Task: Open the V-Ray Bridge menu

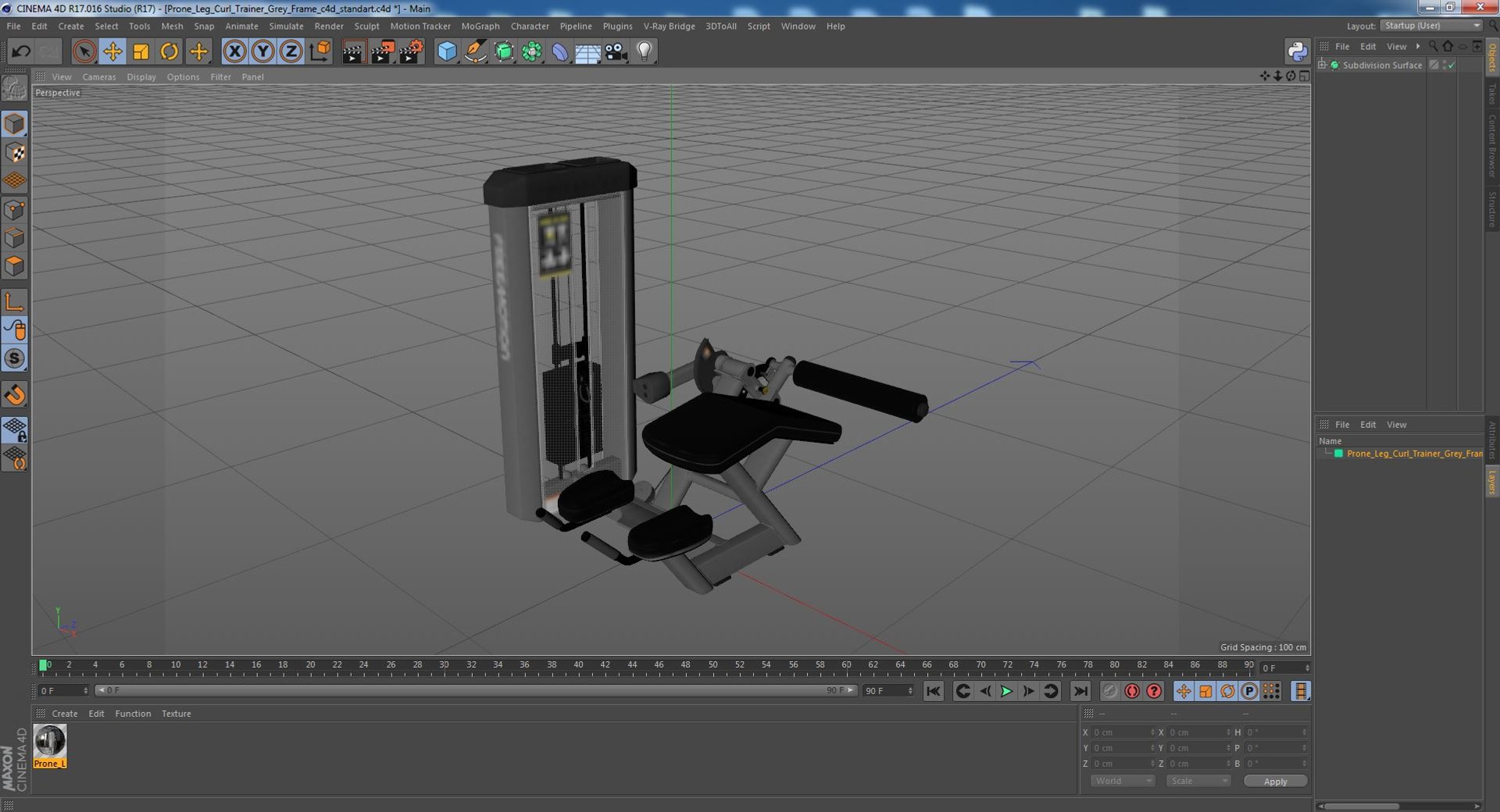Action: [x=669, y=26]
